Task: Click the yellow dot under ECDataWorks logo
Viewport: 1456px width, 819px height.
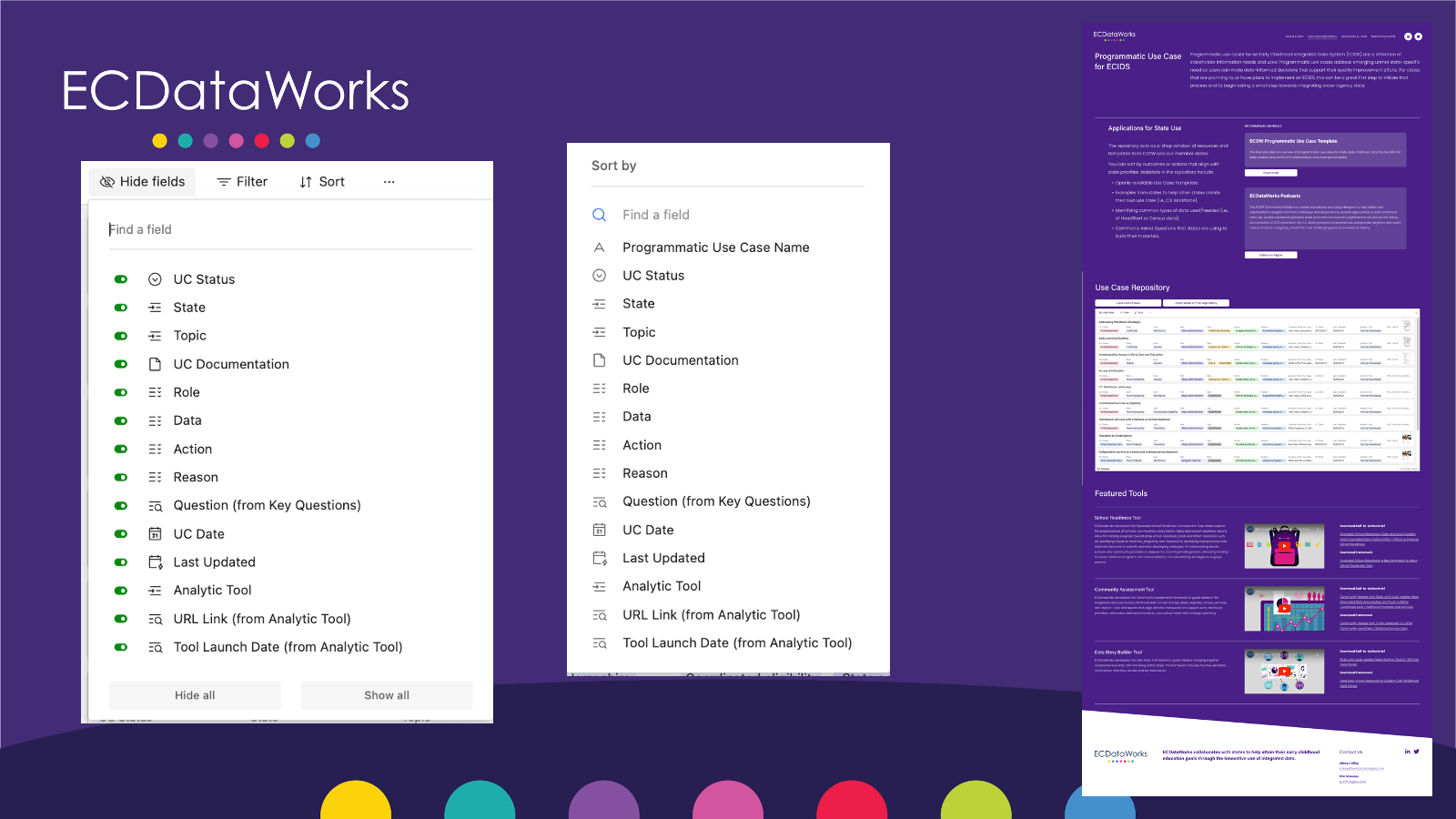Action: (159, 141)
